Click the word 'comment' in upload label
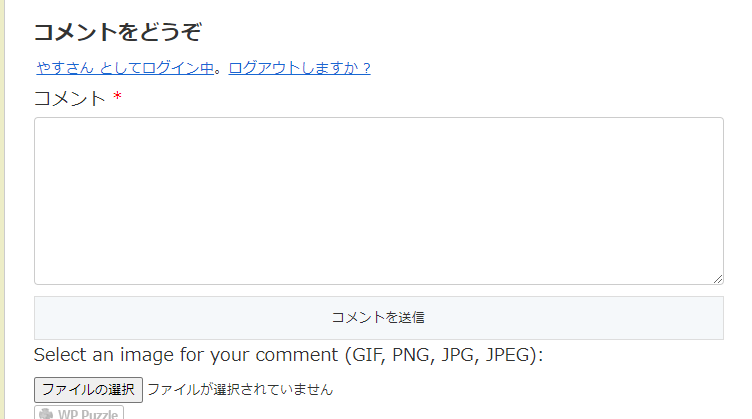The height and width of the screenshot is (419, 752). (296, 355)
